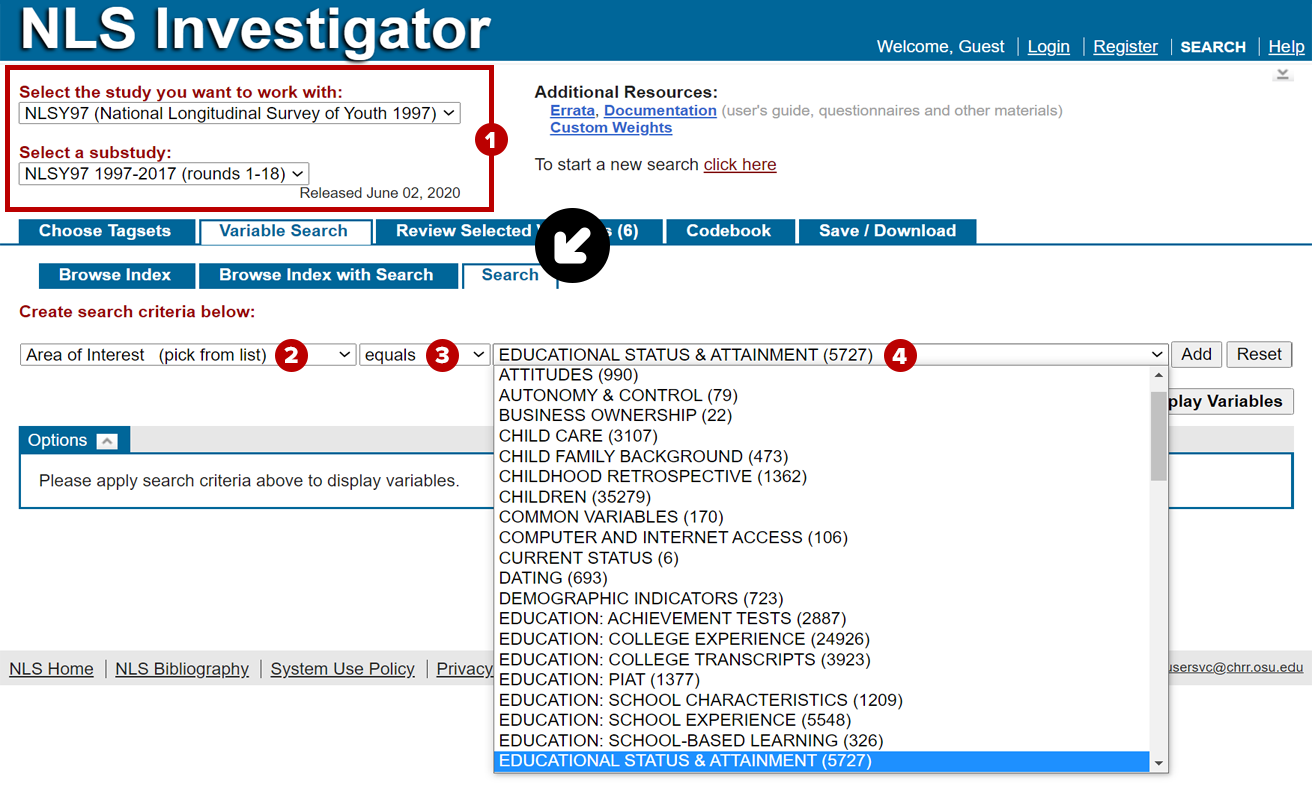Click the Display Variables button
The image size is (1312, 796).
coord(1231,401)
